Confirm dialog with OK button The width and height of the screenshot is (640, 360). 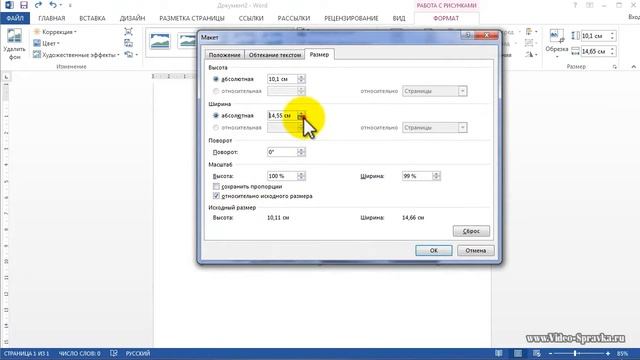pyautogui.click(x=433, y=250)
